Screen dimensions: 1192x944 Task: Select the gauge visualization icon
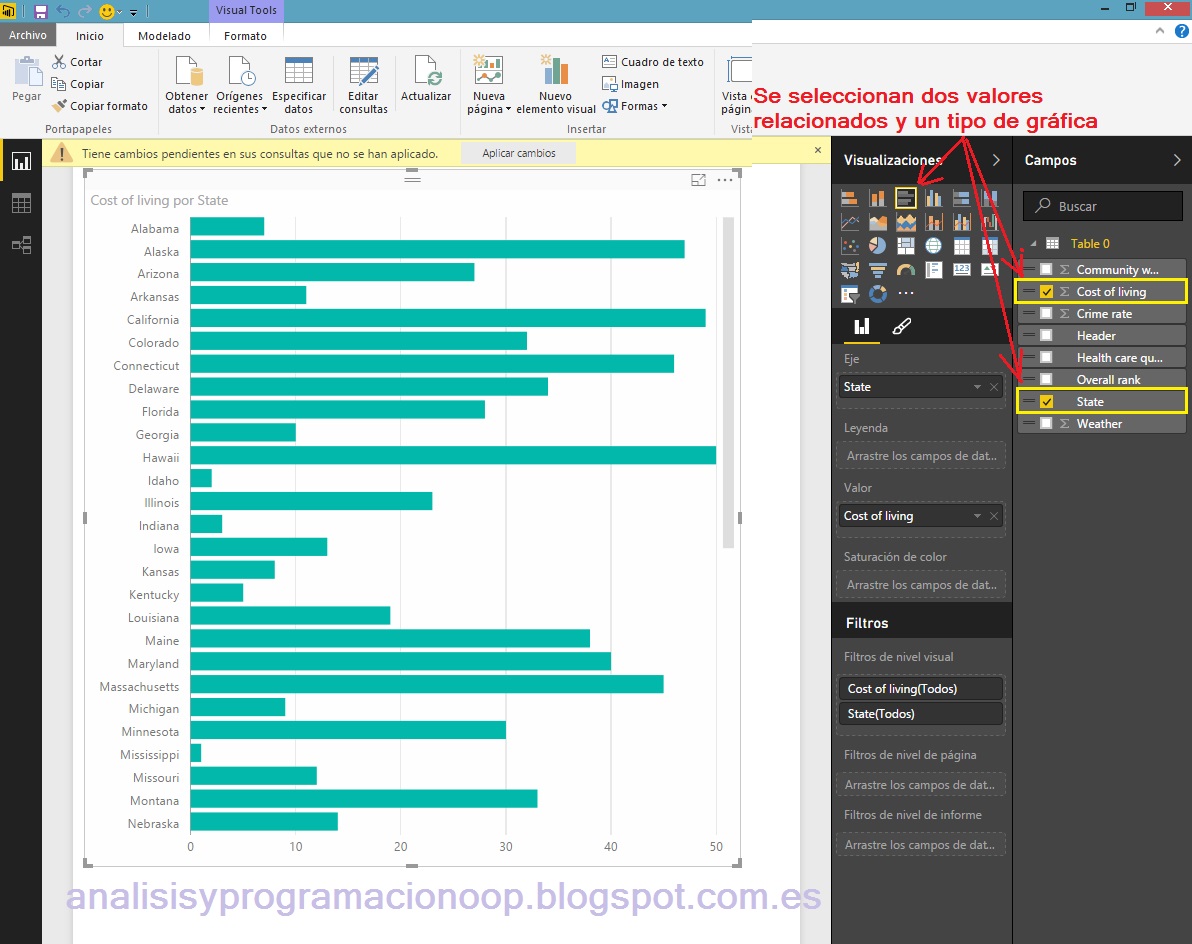905,269
